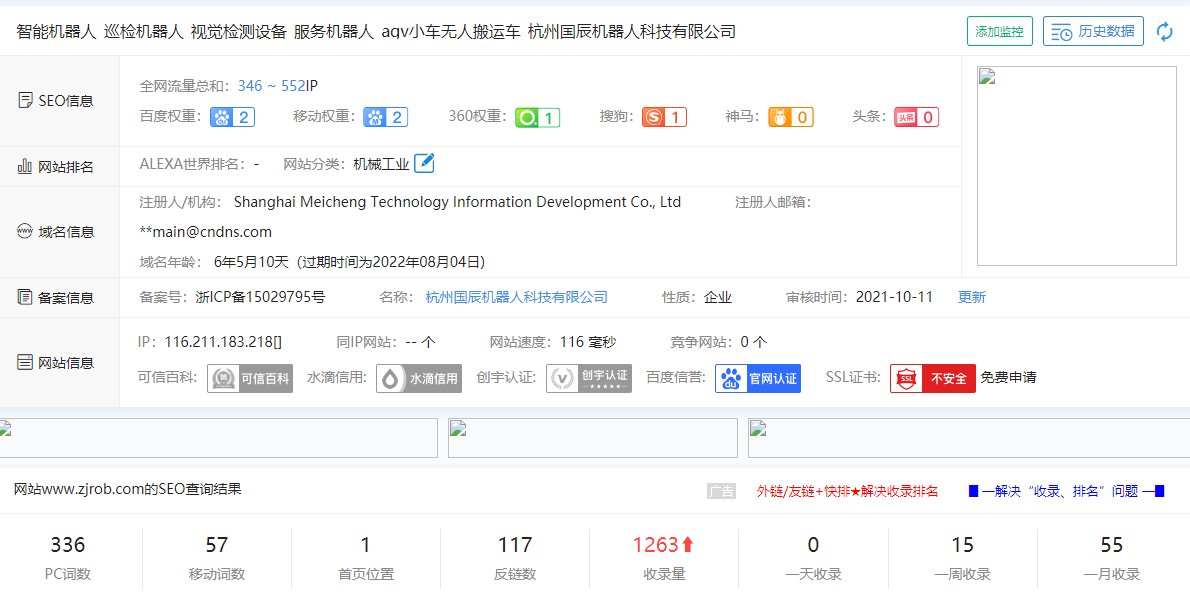Click the third banner image placeholder
The width and height of the screenshot is (1190, 611).
[969, 438]
